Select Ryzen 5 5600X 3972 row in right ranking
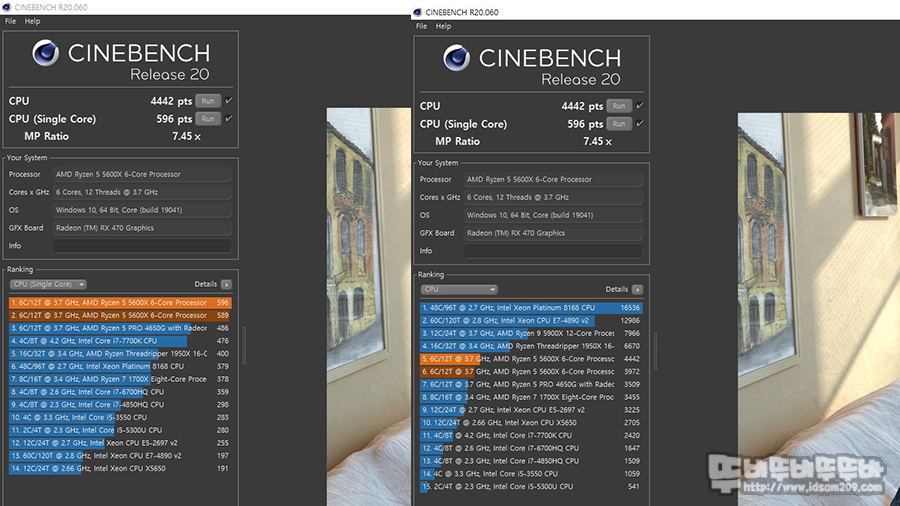The width and height of the screenshot is (900, 506). point(531,372)
